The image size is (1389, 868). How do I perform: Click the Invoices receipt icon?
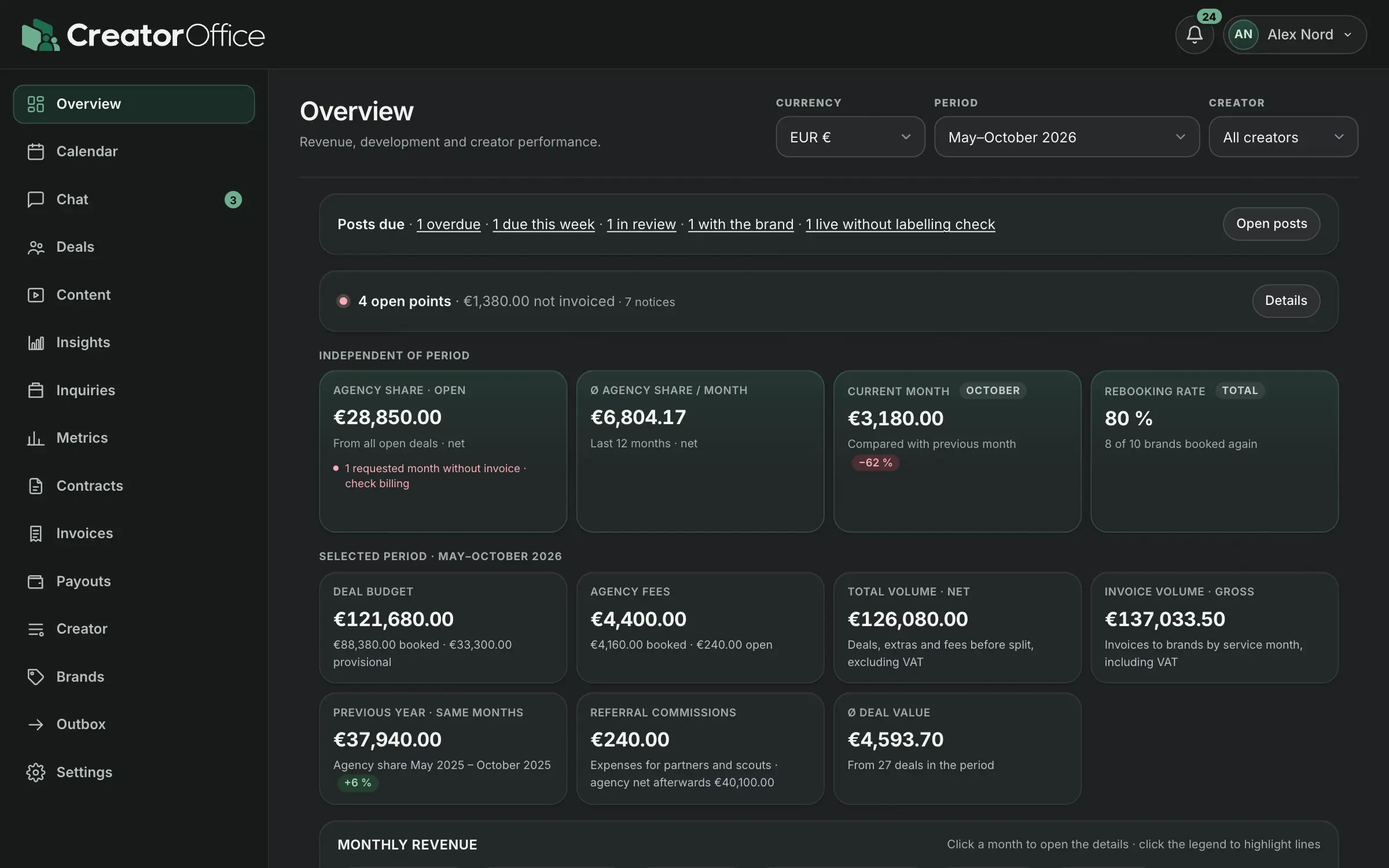click(36, 534)
